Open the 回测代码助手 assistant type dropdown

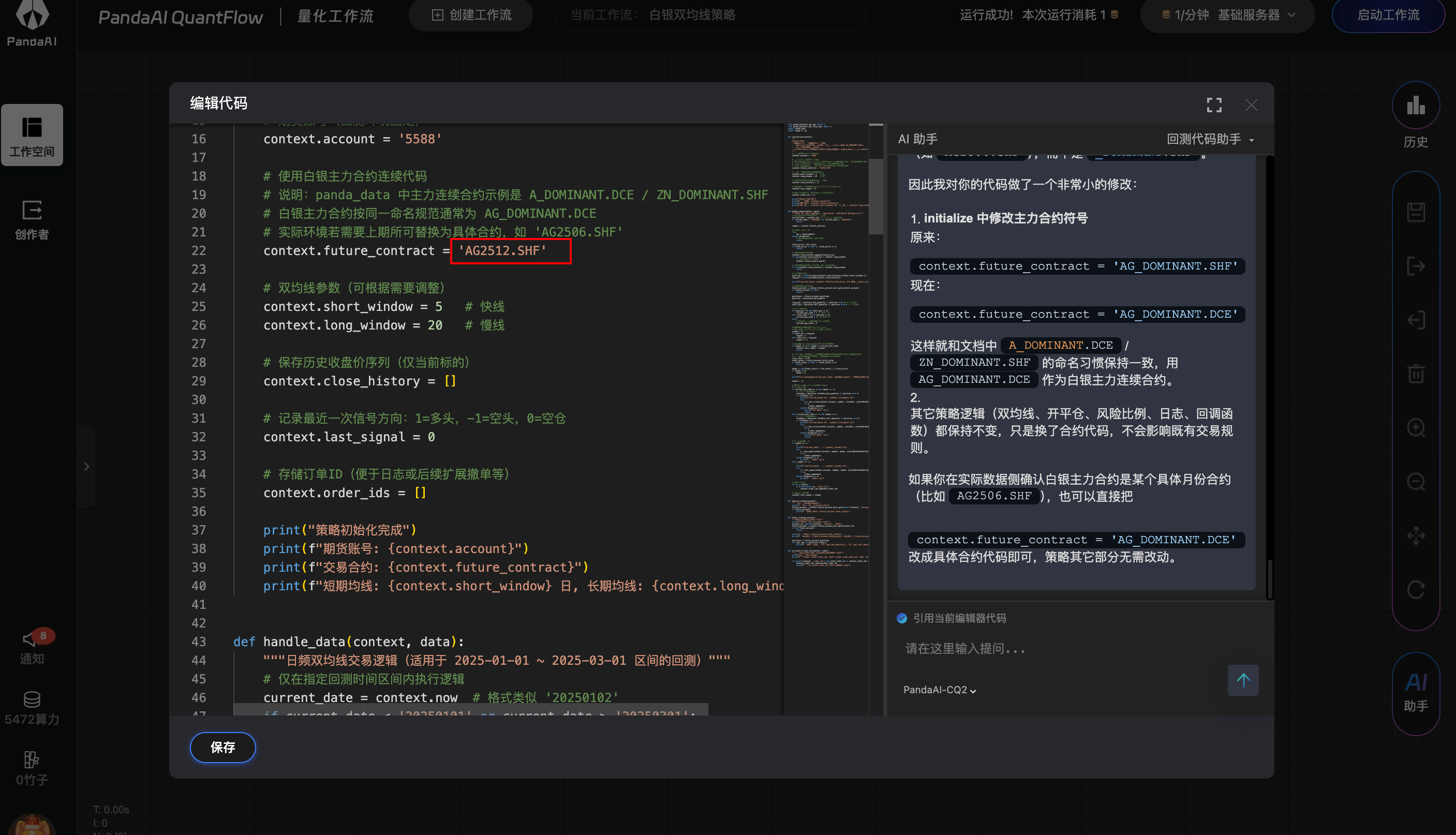coord(1210,139)
